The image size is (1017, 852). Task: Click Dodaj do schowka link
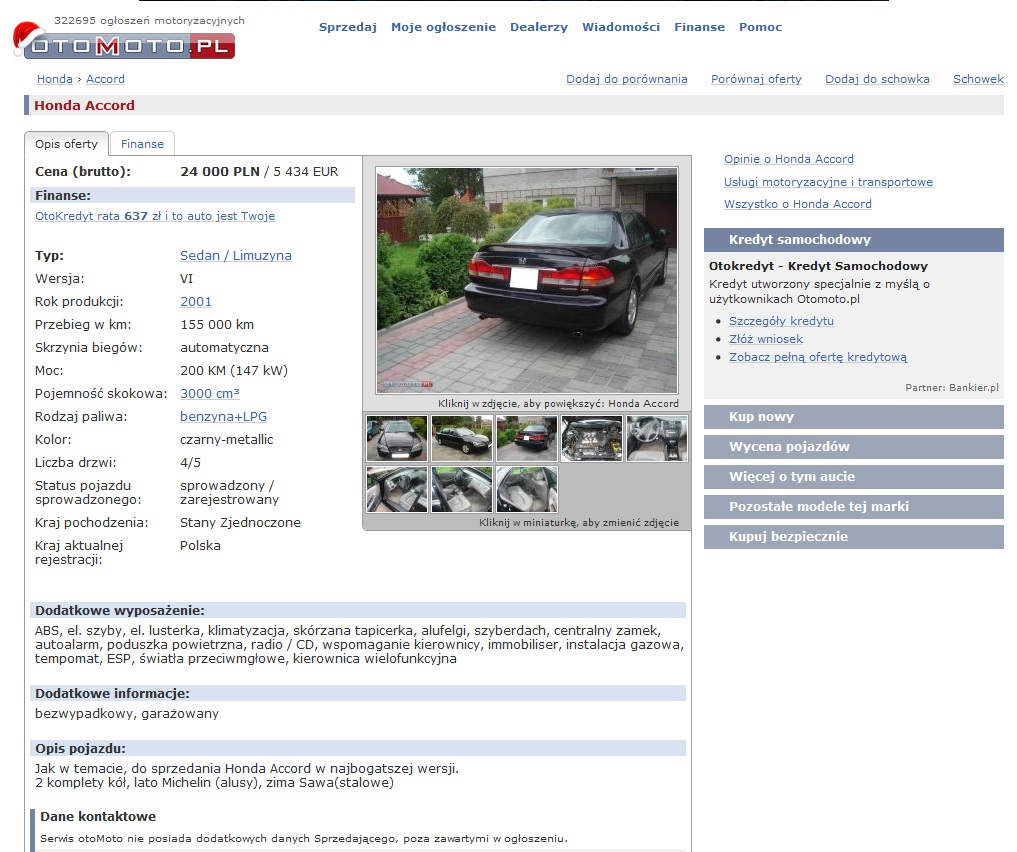point(877,78)
